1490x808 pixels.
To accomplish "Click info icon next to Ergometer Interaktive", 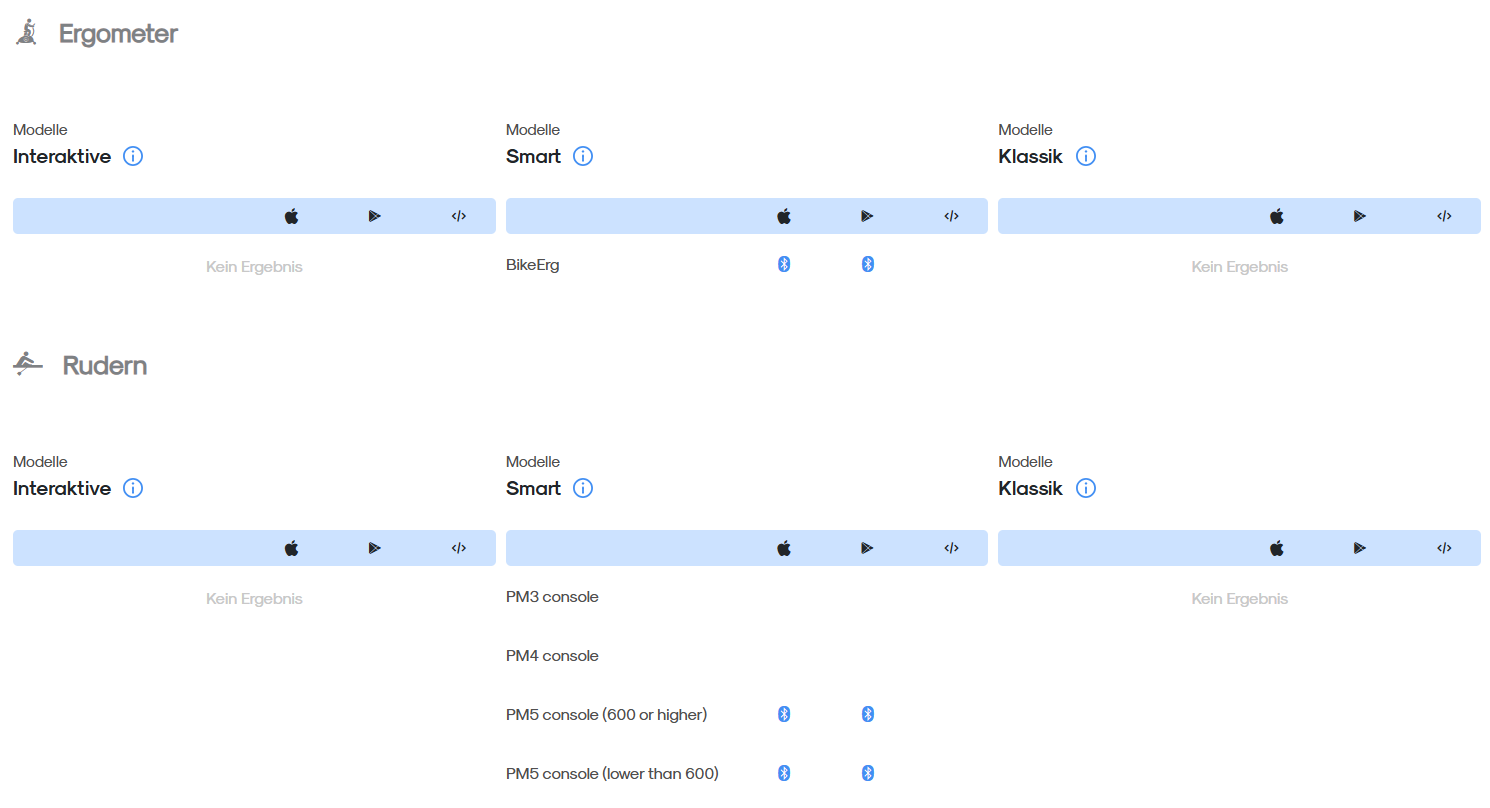I will pos(133,156).
